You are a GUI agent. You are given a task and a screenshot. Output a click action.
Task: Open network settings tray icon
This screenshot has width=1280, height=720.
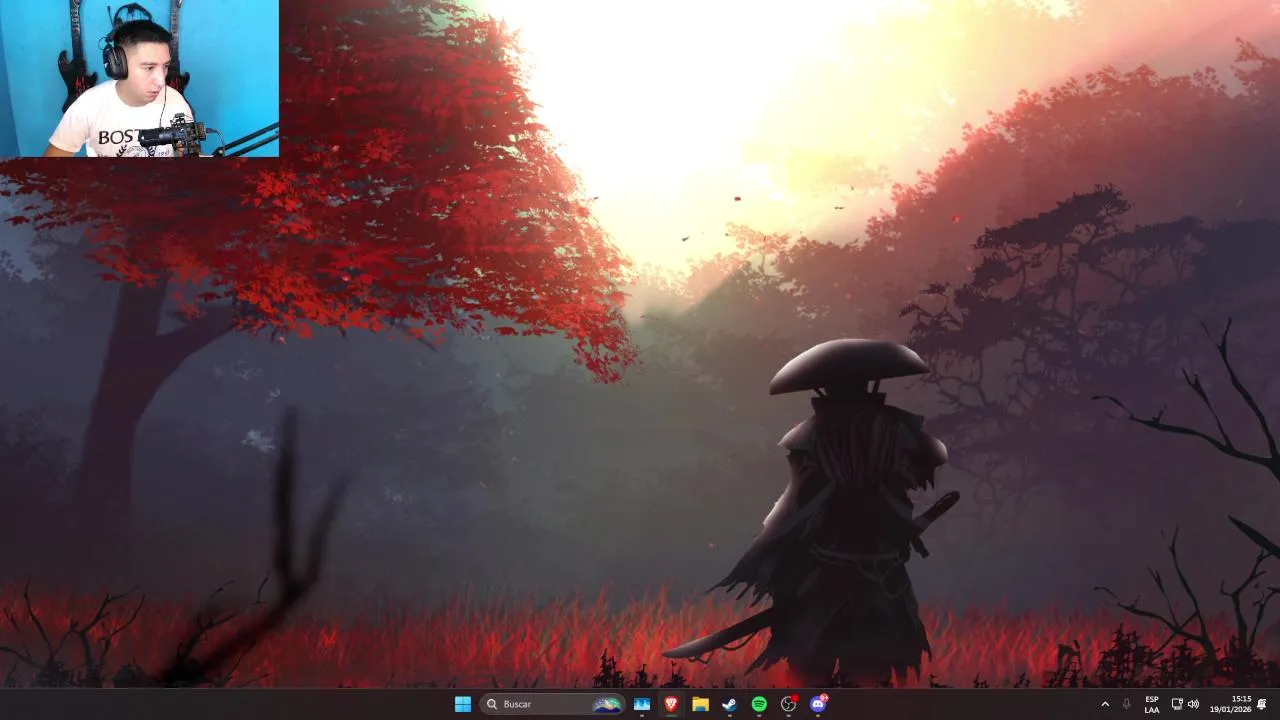1177,704
